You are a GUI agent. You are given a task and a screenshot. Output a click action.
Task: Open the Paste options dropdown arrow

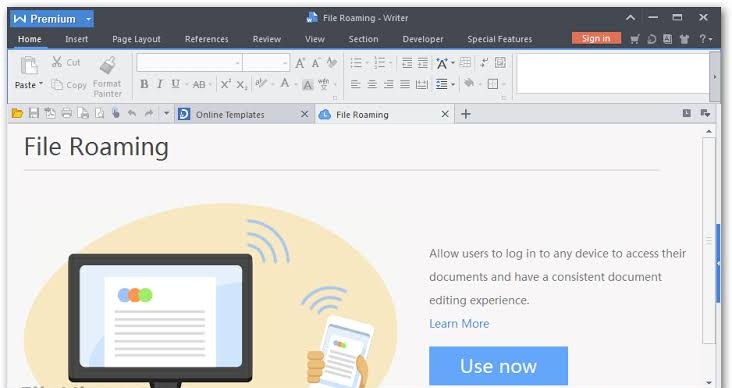pos(41,84)
